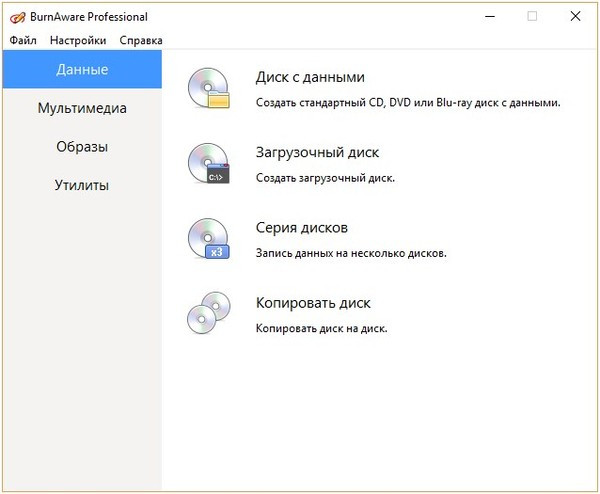The image size is (600, 494).
Task: Click the text 'Запись данных на несколько дисков'
Action: click(350, 253)
